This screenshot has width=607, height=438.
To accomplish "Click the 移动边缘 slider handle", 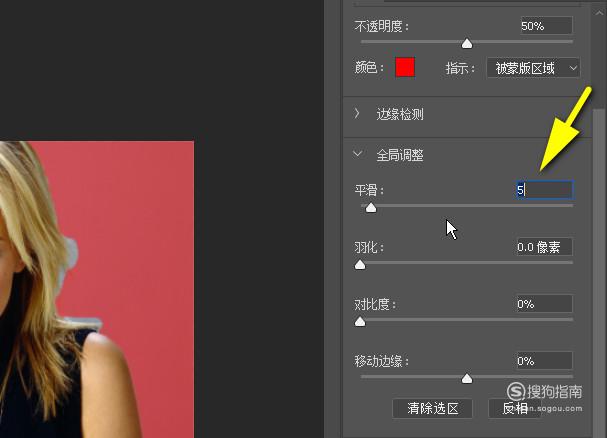I will 467,378.
